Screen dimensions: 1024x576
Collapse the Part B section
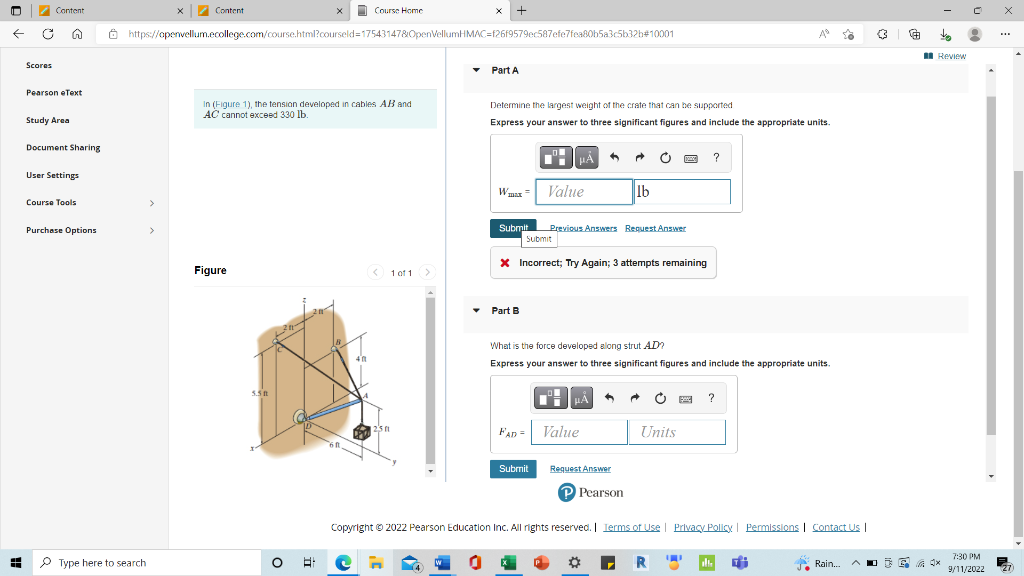(476, 310)
